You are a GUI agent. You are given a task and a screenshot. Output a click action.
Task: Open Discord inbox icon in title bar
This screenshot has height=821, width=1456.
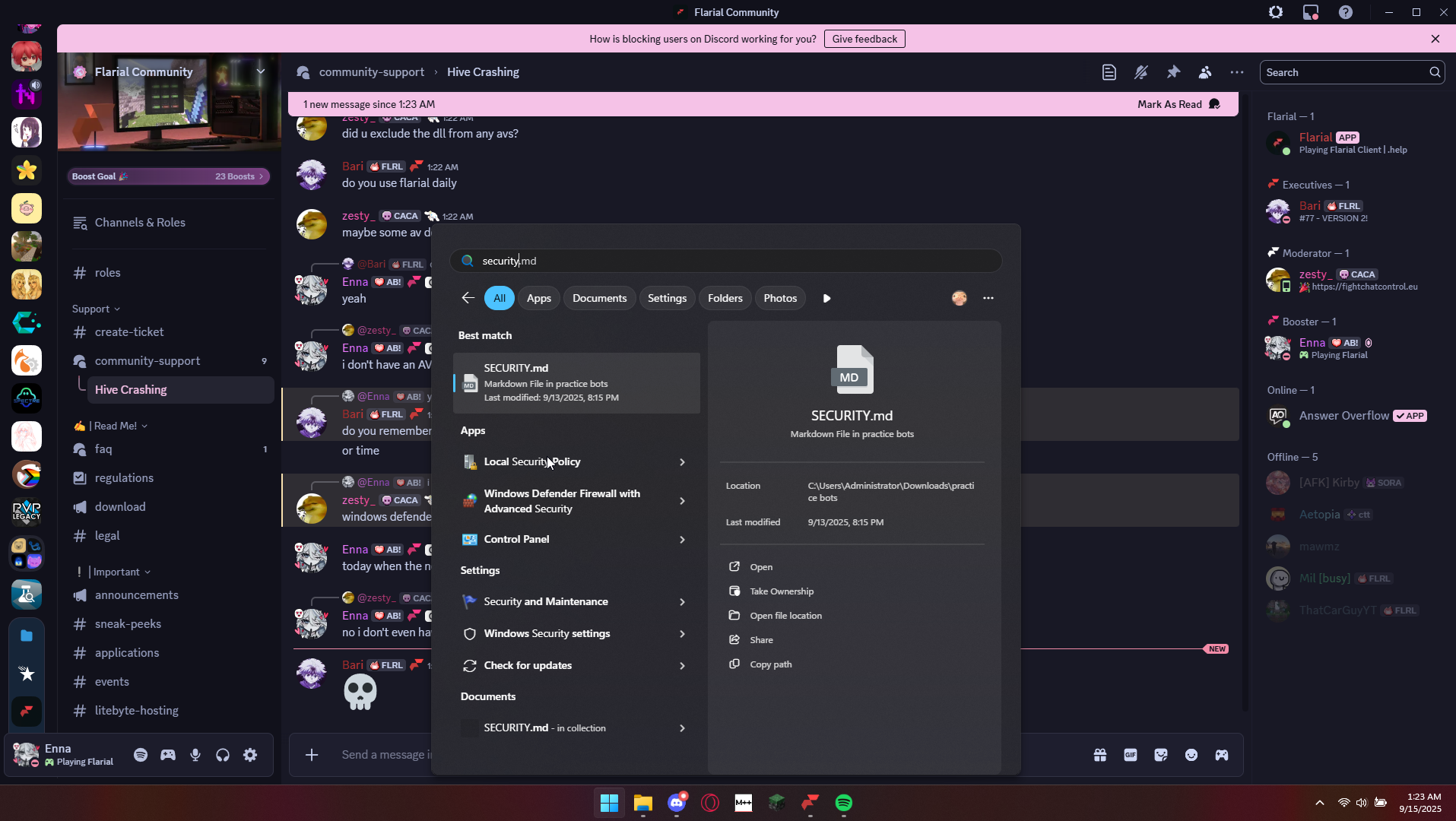coord(1311,12)
